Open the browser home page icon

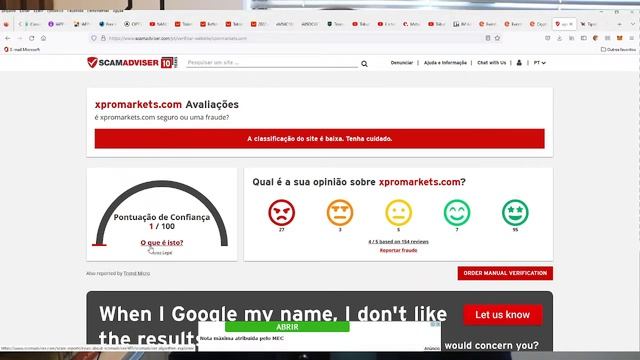(43, 38)
